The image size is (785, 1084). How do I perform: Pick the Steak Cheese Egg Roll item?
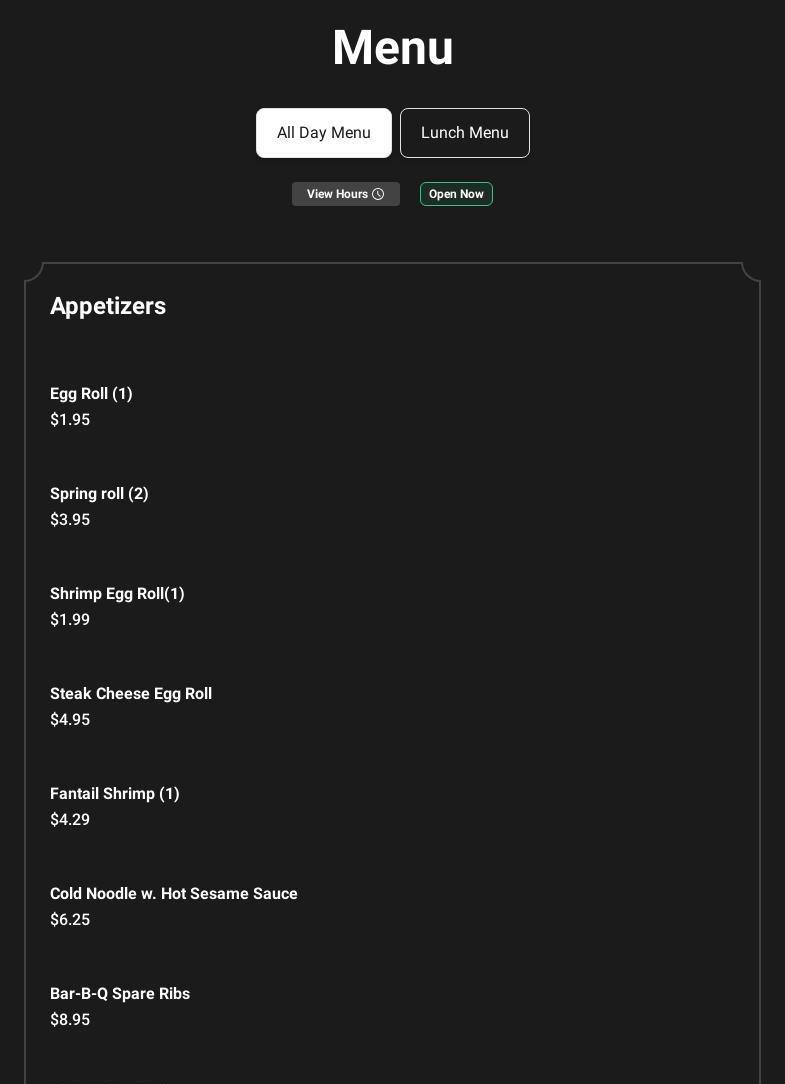pos(131,694)
